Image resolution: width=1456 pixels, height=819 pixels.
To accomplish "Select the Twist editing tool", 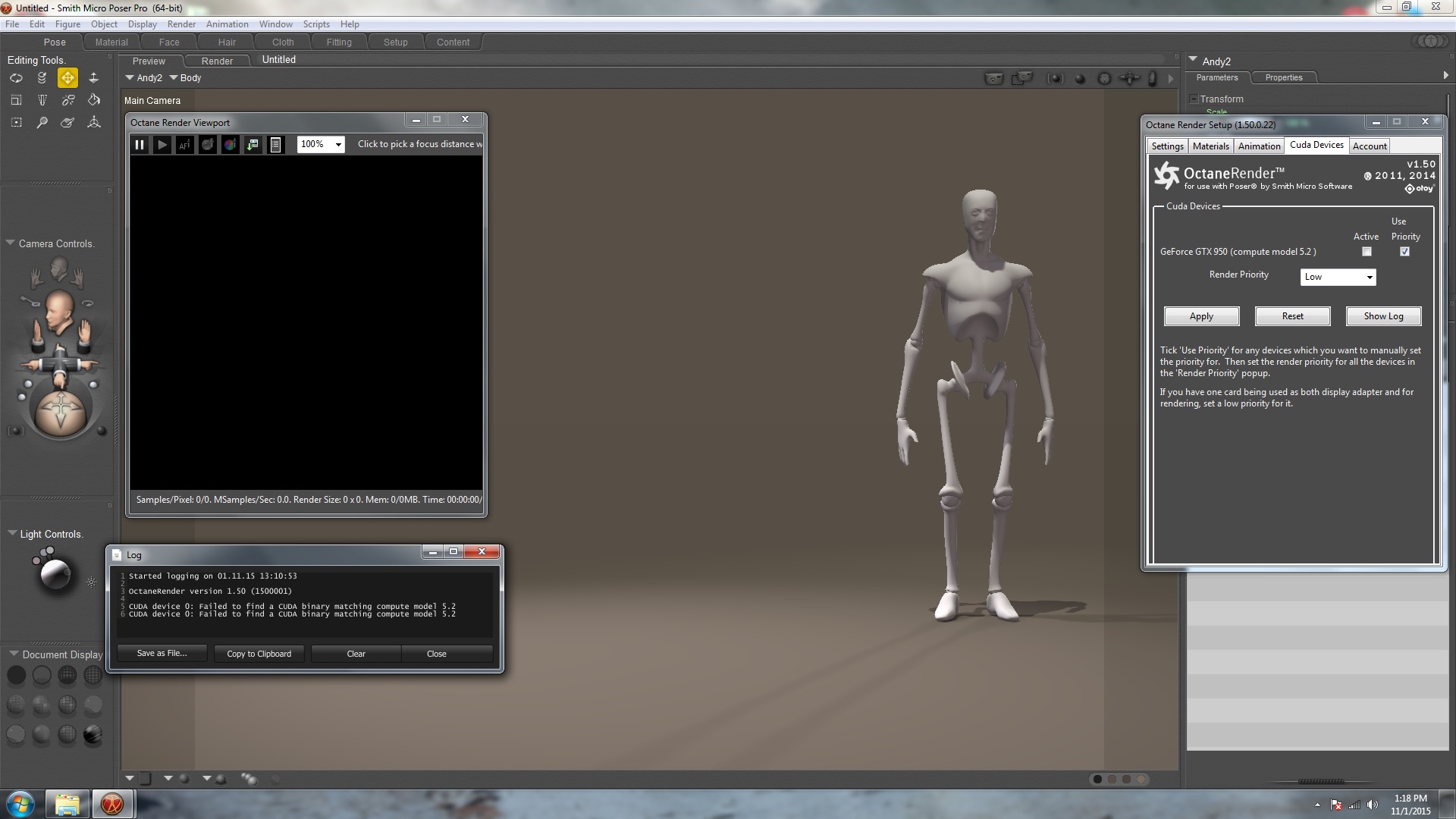I will coord(42,77).
